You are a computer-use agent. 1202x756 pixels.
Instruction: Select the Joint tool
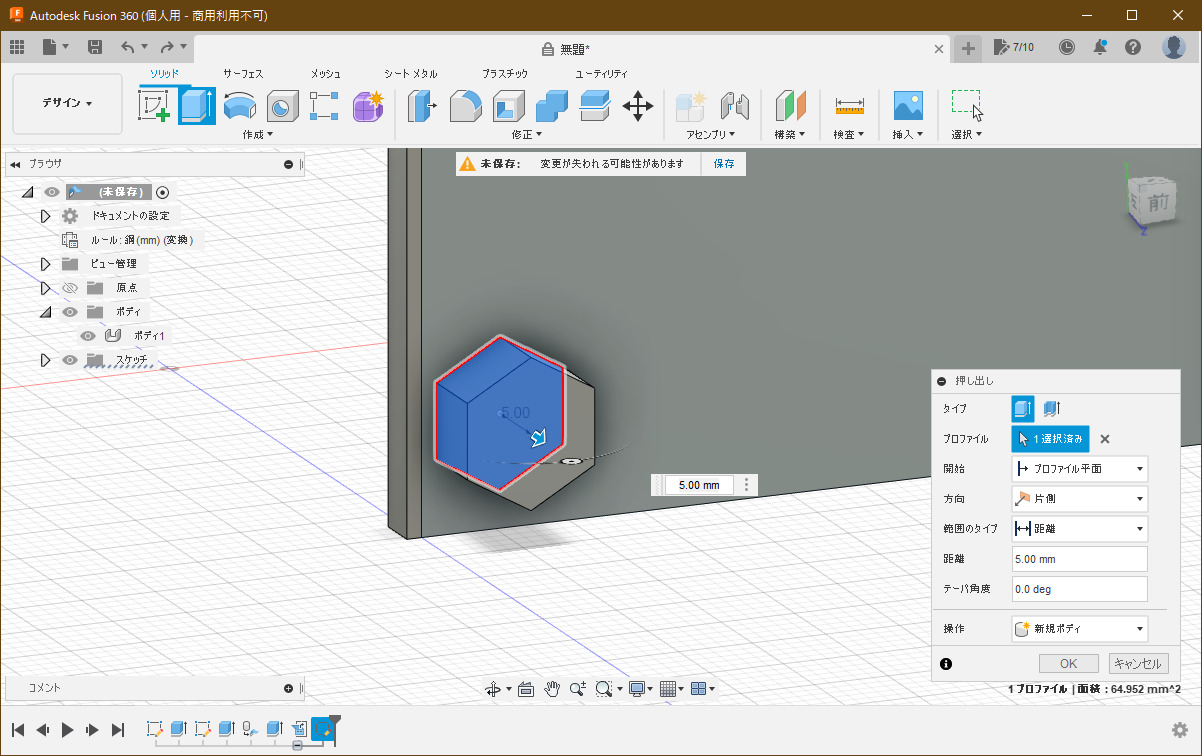734,105
